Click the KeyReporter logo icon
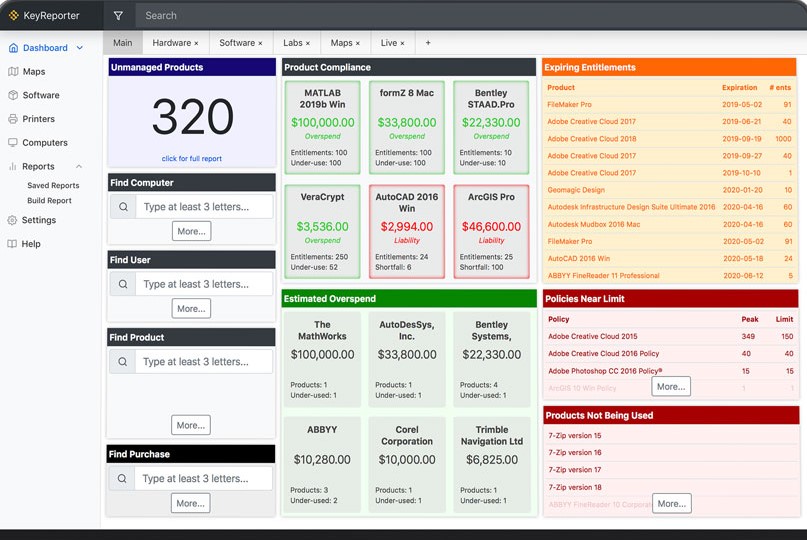The width and height of the screenshot is (807, 540). tap(14, 15)
